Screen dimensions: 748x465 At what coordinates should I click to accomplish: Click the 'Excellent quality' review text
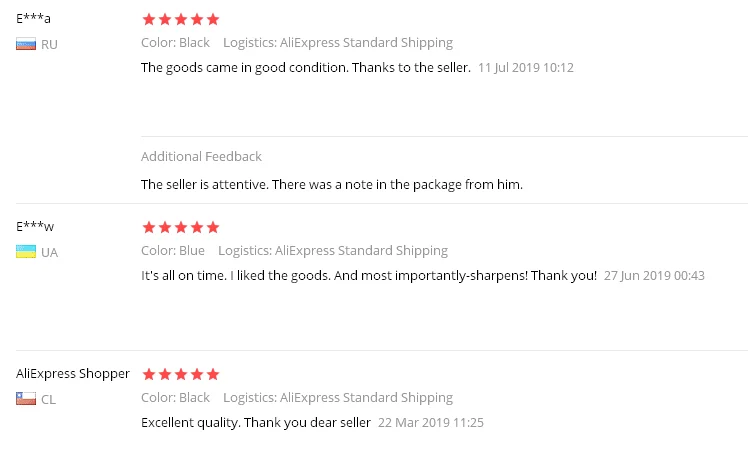click(256, 422)
